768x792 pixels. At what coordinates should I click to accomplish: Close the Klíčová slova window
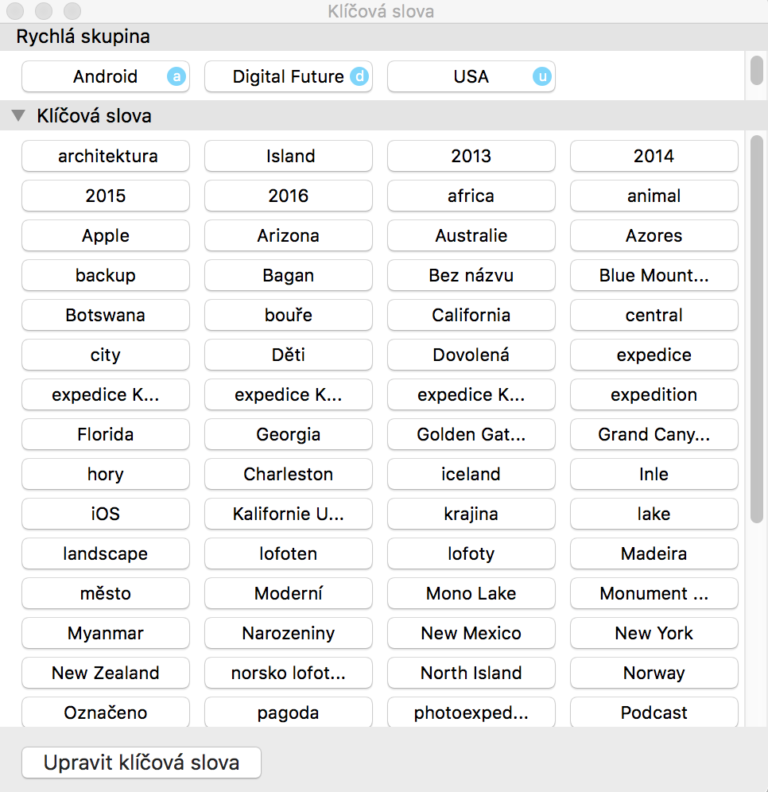[17, 12]
